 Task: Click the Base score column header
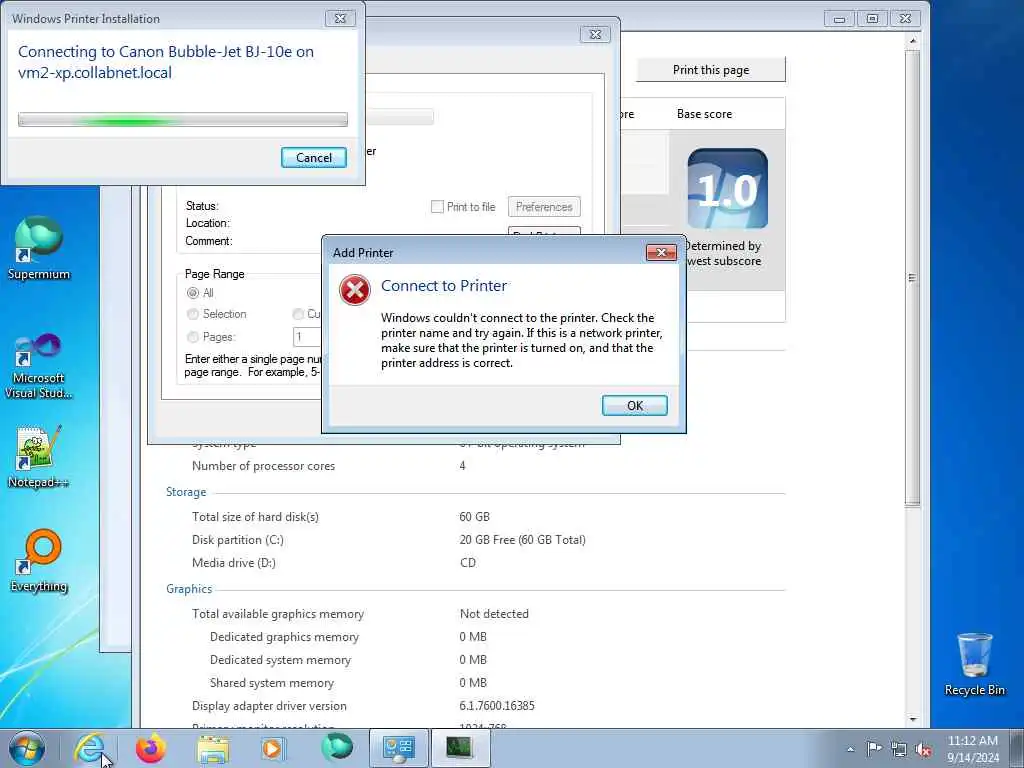pyautogui.click(x=704, y=114)
